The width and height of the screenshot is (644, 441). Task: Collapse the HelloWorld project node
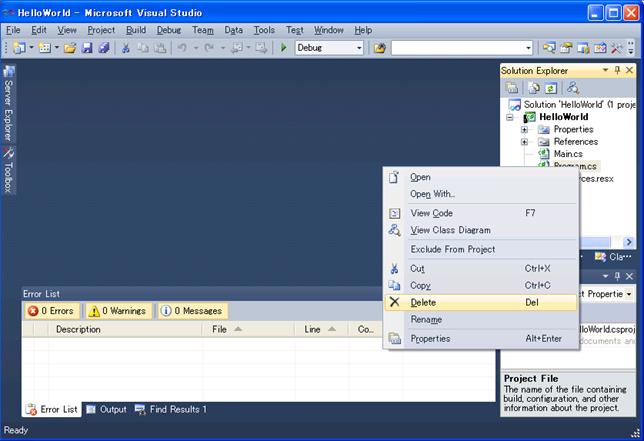point(510,117)
